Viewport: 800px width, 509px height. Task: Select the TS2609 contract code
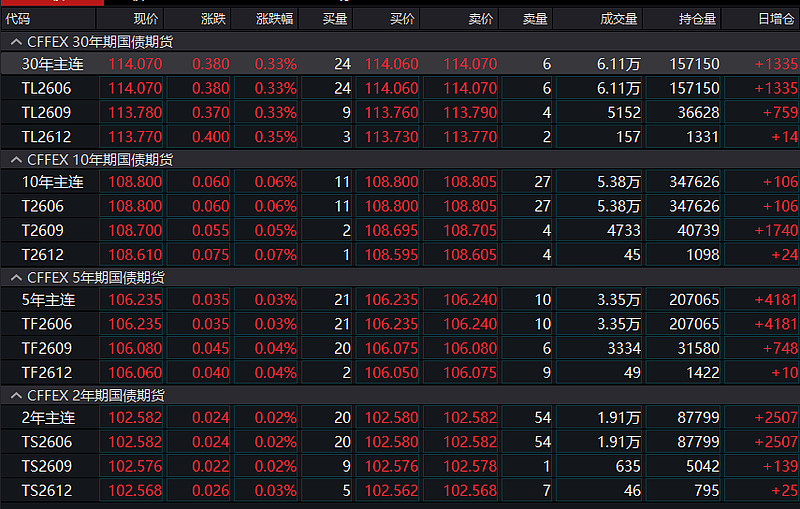47,466
